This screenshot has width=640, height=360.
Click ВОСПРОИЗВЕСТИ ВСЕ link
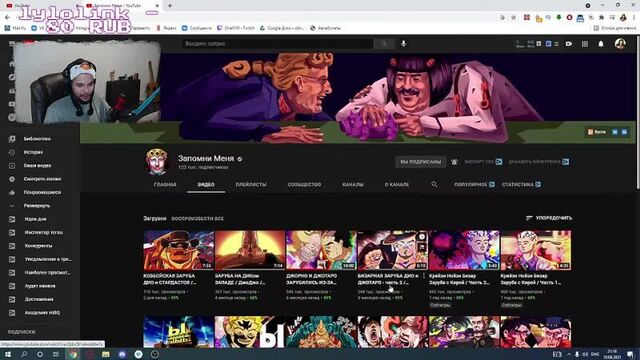[198, 219]
